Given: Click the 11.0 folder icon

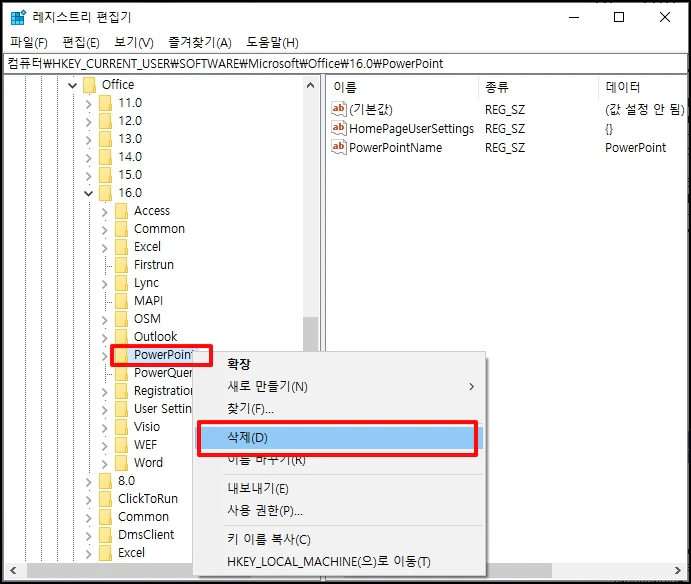Looking at the screenshot, I should [x=105, y=103].
